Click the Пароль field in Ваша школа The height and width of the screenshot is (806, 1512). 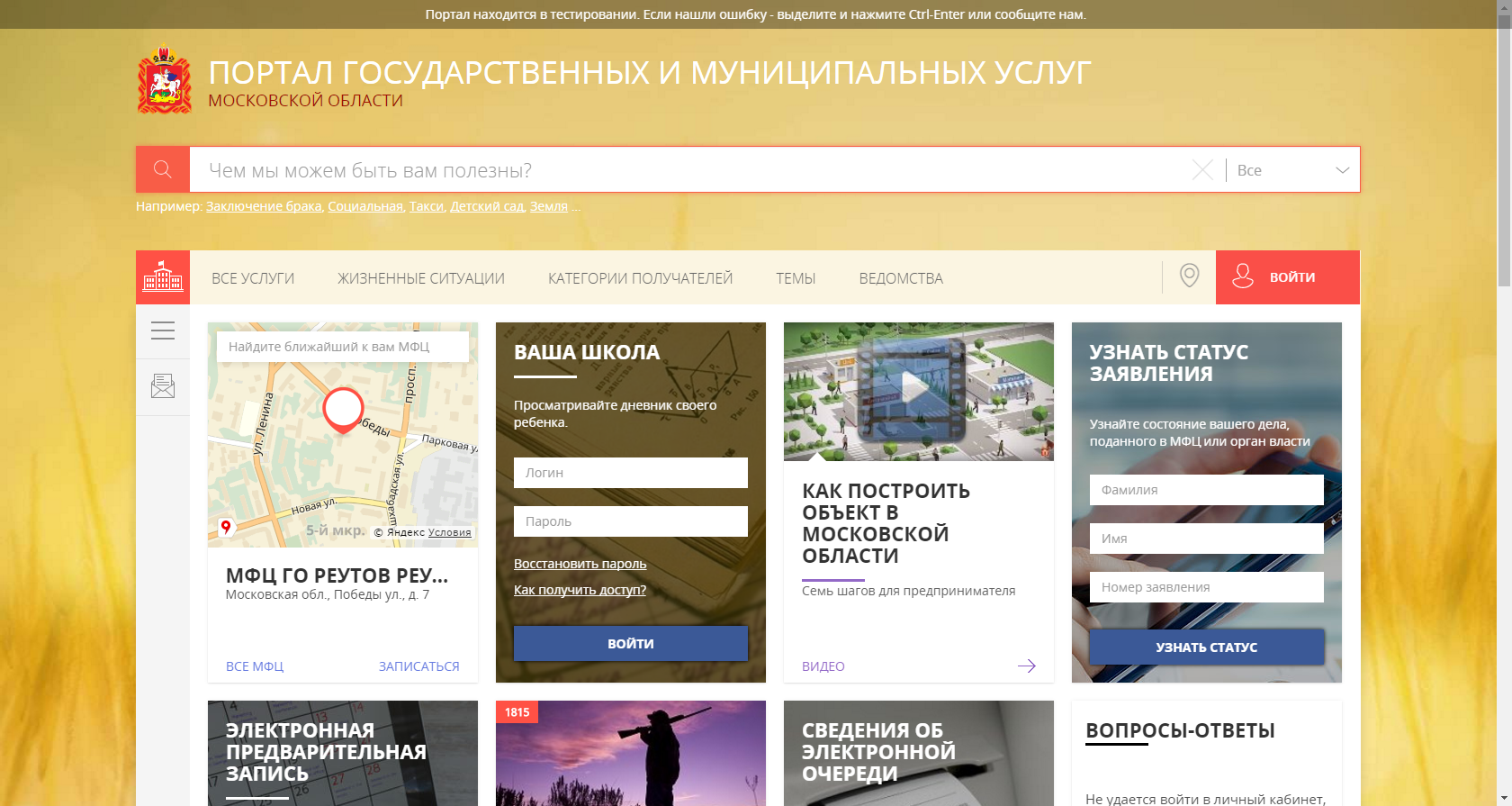pyautogui.click(x=631, y=521)
